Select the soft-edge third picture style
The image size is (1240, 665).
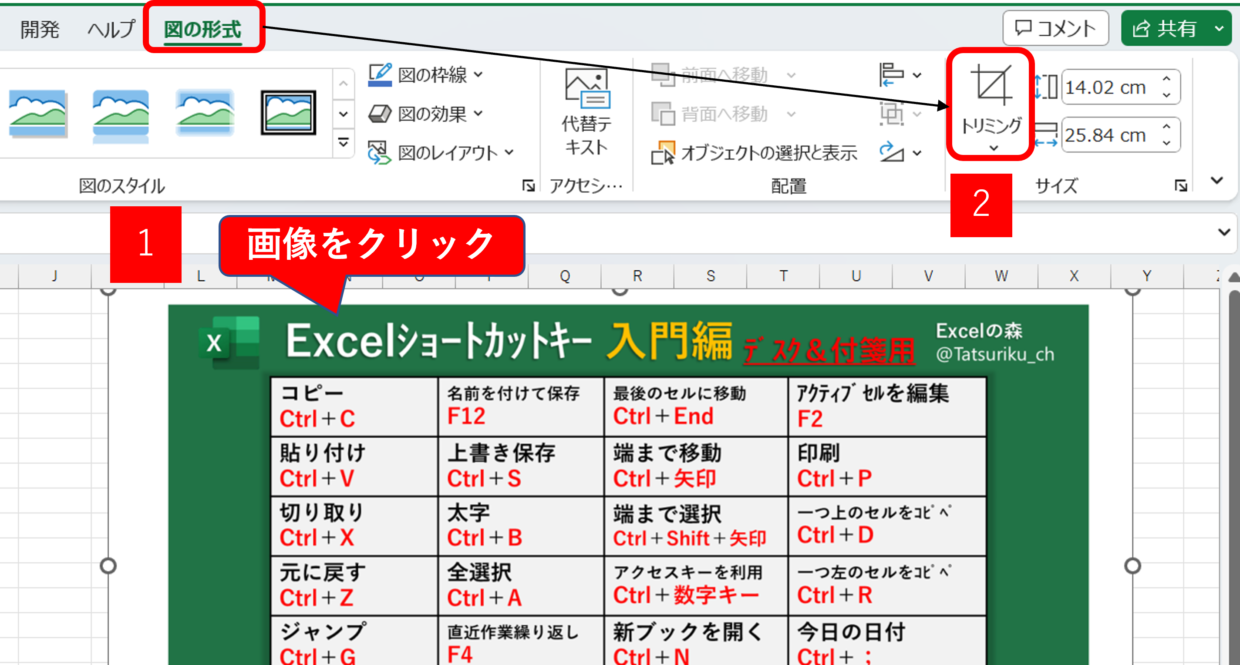tap(205, 113)
